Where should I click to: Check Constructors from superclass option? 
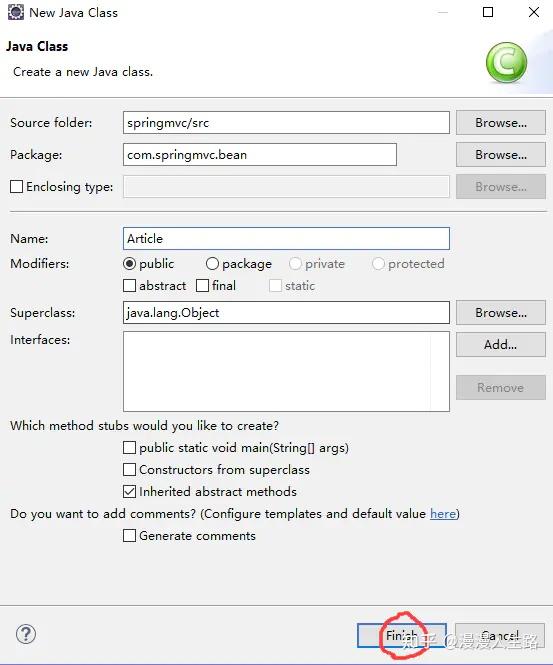tap(129, 469)
